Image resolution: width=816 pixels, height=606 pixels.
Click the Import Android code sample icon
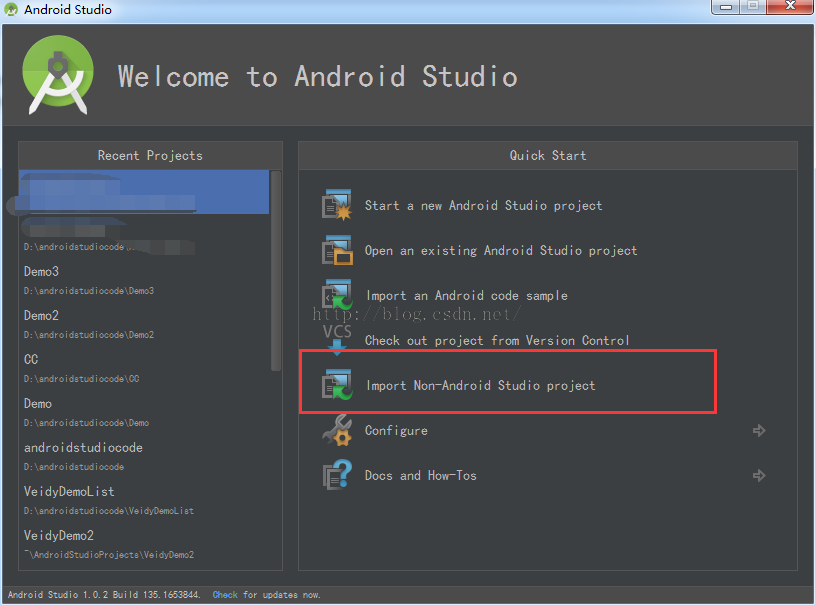337,295
